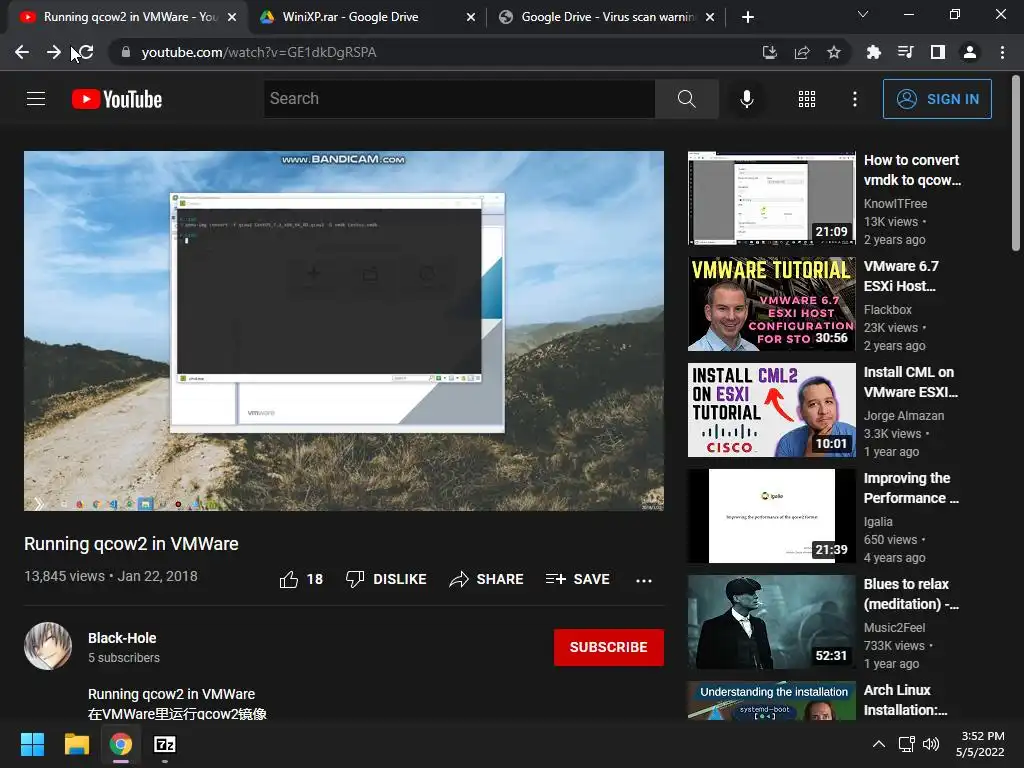Screen dimensions: 1024x768
Task: Click Chrome icon in taskbar
Action: point(121,744)
